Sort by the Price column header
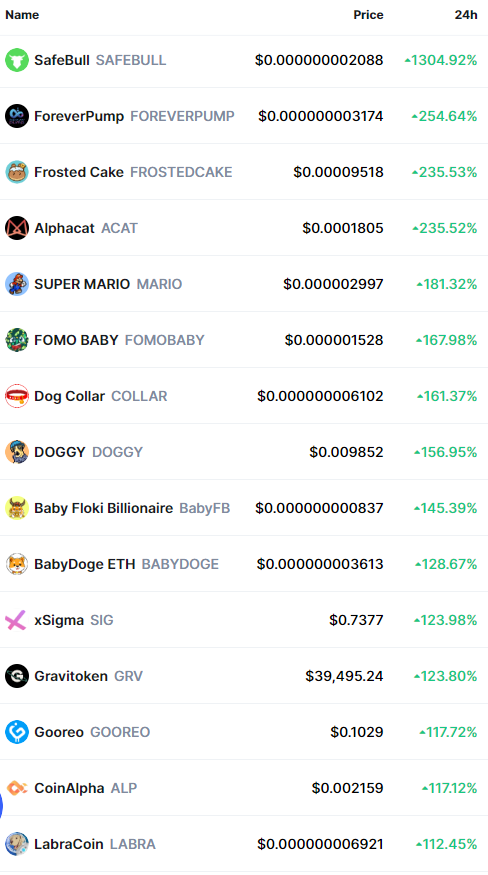Screen dimensions: 488x875 click(369, 15)
